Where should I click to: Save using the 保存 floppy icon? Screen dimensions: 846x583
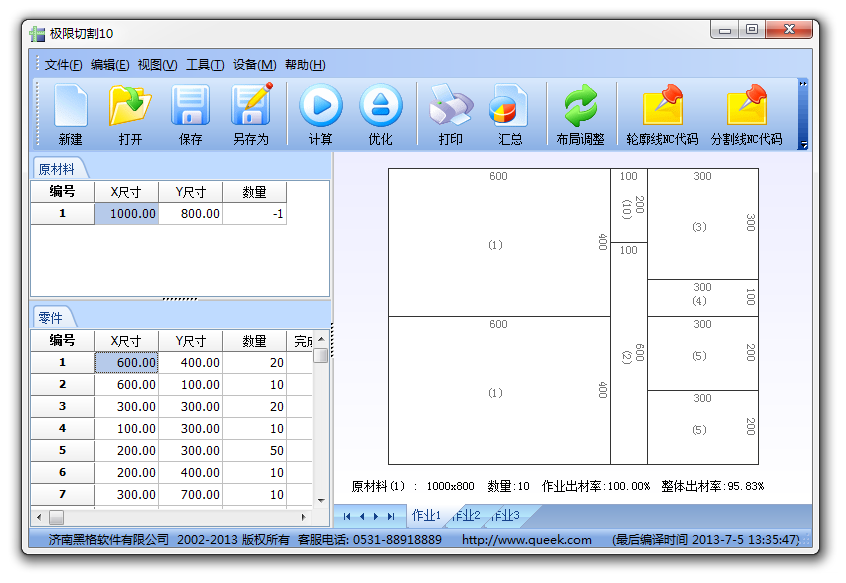pyautogui.click(x=190, y=114)
